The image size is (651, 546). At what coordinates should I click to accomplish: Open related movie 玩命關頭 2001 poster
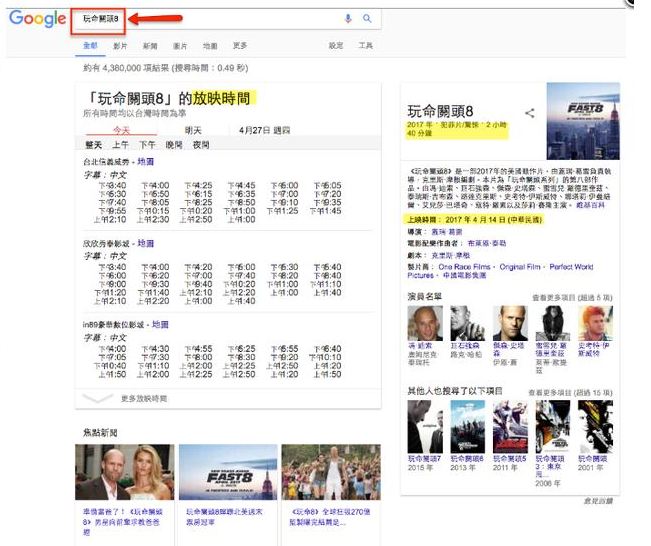595,427
